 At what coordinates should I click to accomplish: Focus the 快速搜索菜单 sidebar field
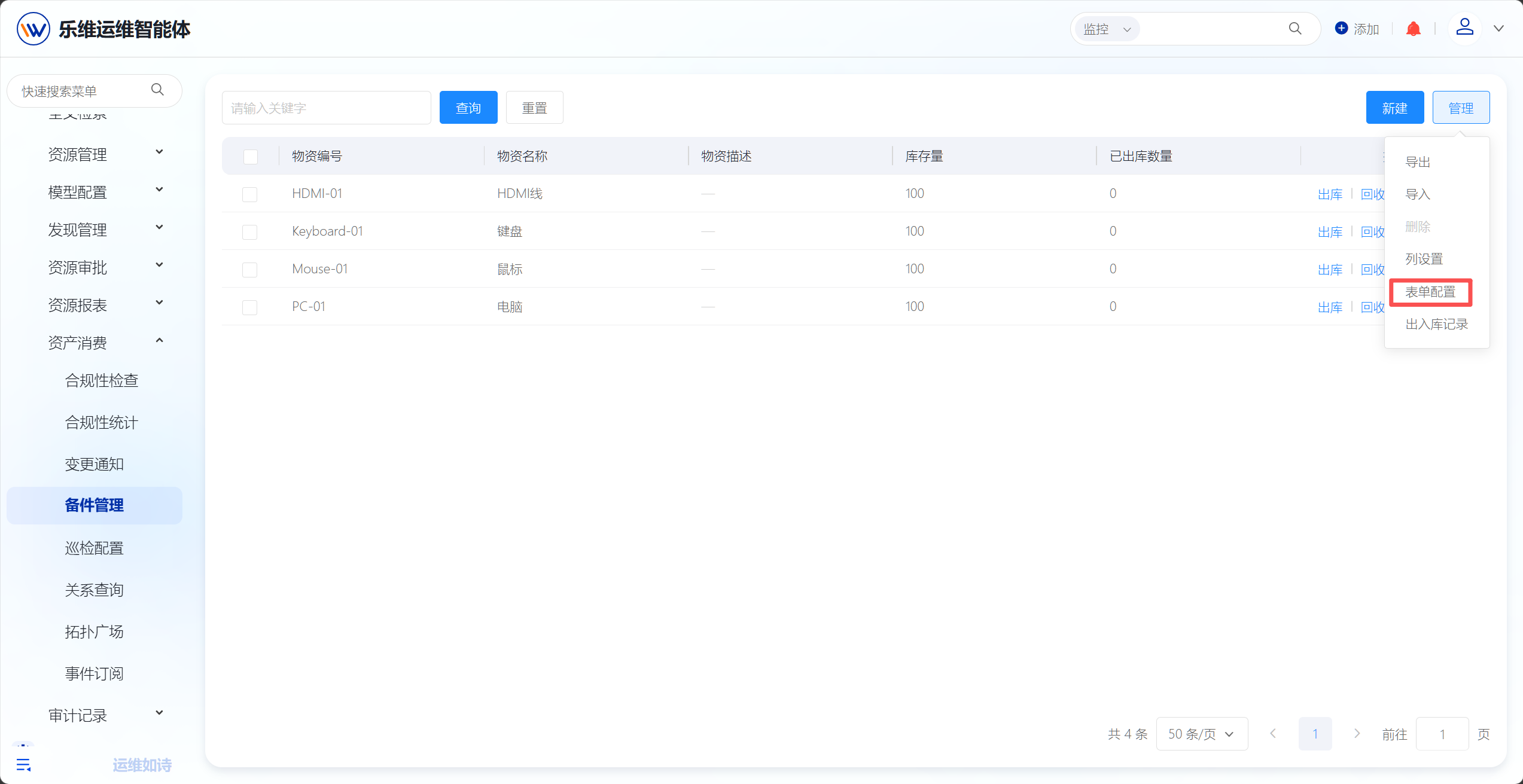coord(84,91)
